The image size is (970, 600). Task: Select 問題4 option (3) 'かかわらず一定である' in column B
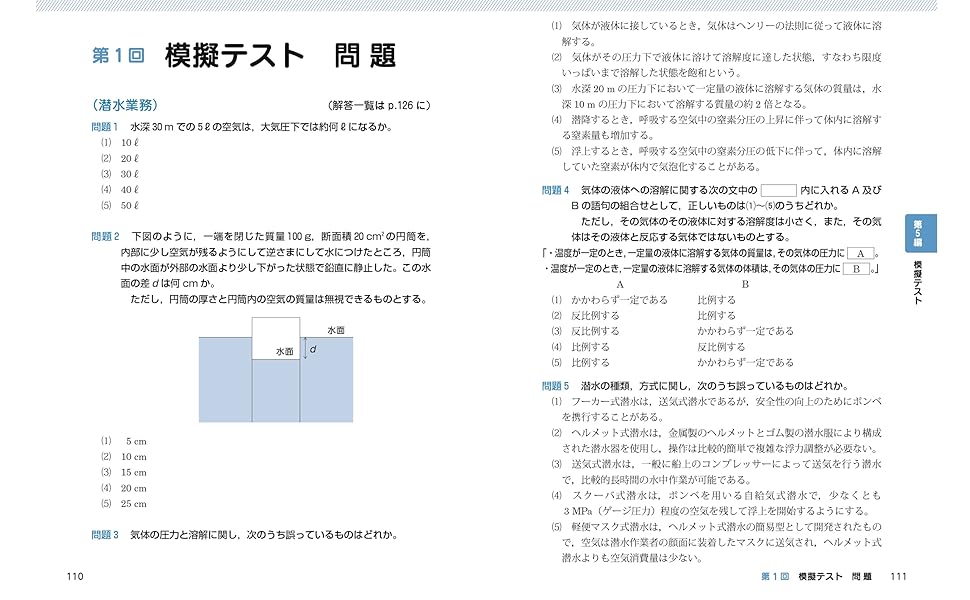pos(745,331)
